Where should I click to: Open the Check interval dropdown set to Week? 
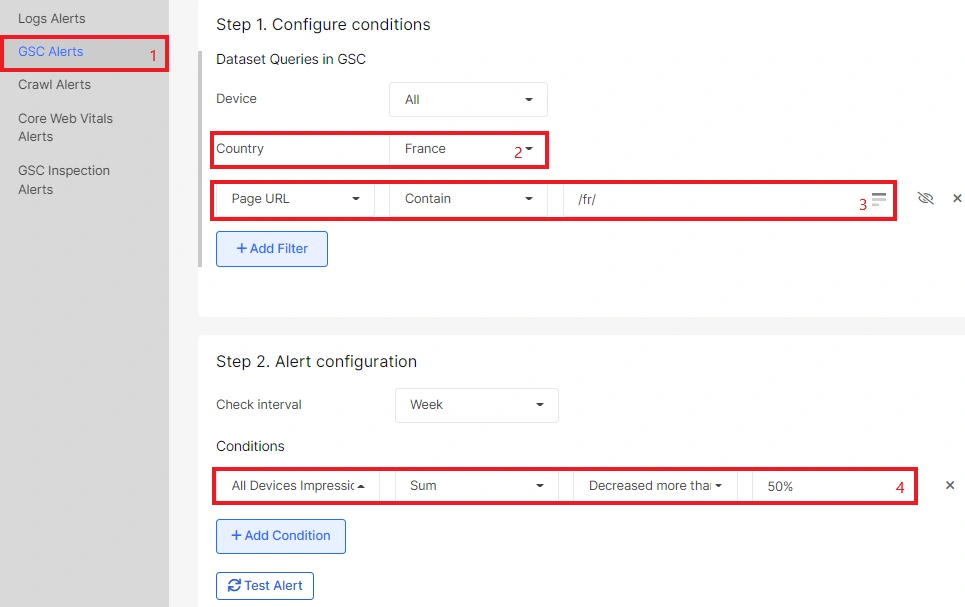pyautogui.click(x=476, y=405)
